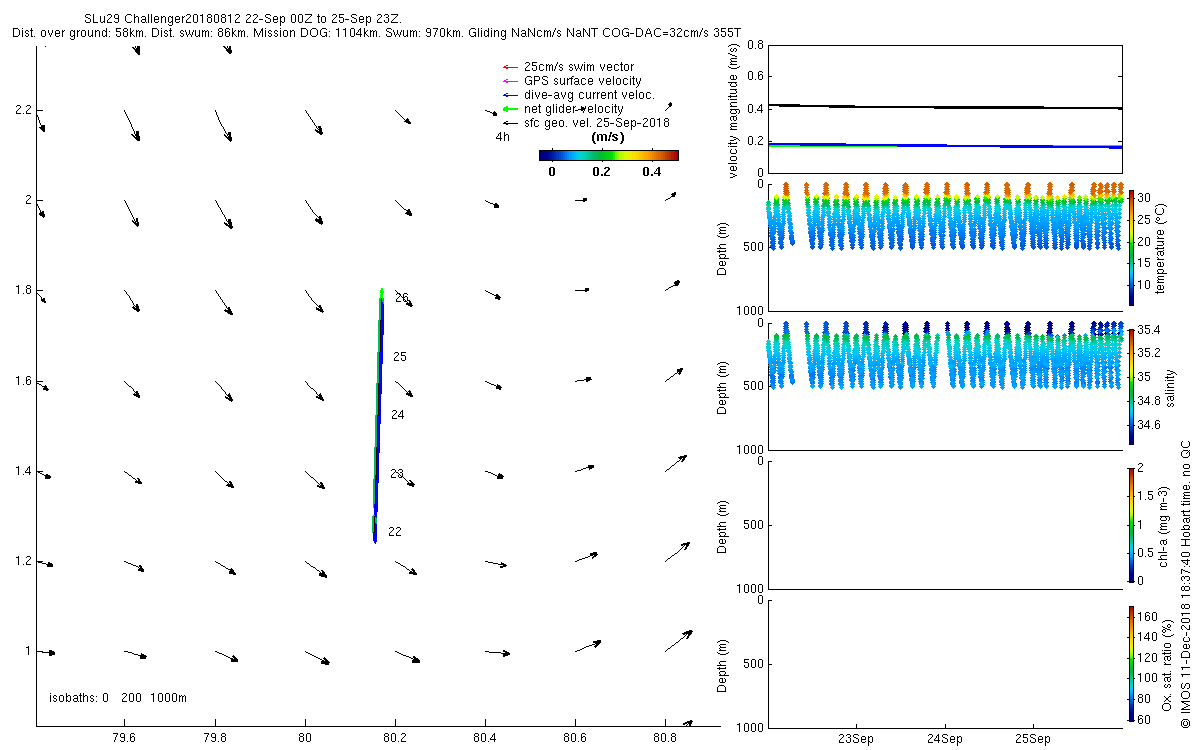Click the velocity (m/s) colorbar in the legend
Viewport: 1200px width, 750px height.
click(608, 155)
